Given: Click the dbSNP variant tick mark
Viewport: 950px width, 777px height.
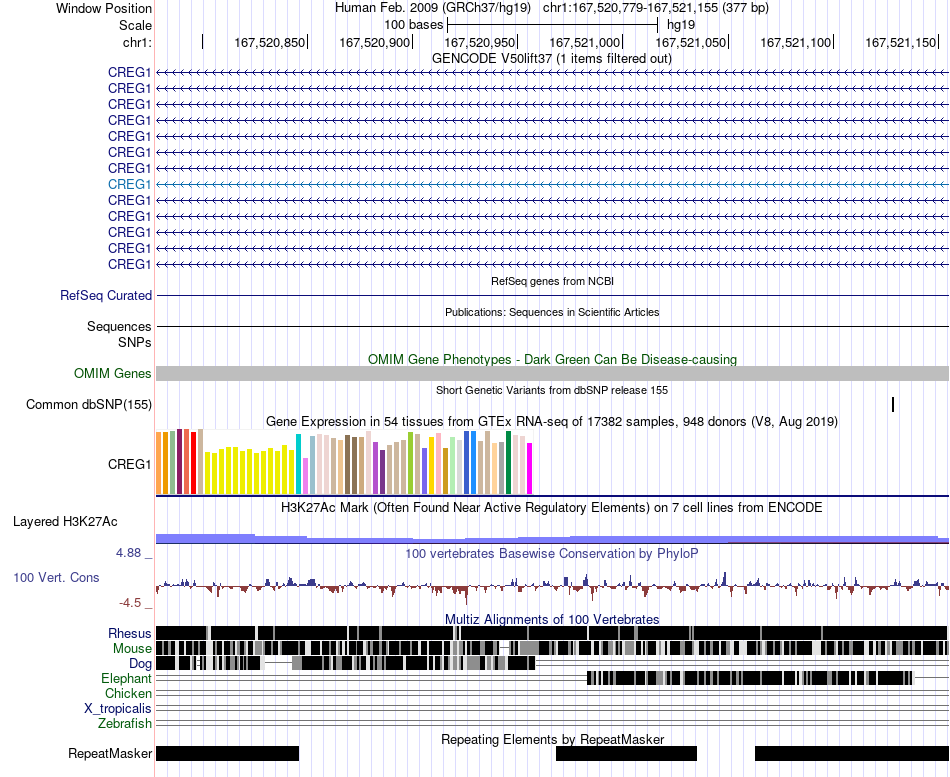Looking at the screenshot, I should [892, 404].
